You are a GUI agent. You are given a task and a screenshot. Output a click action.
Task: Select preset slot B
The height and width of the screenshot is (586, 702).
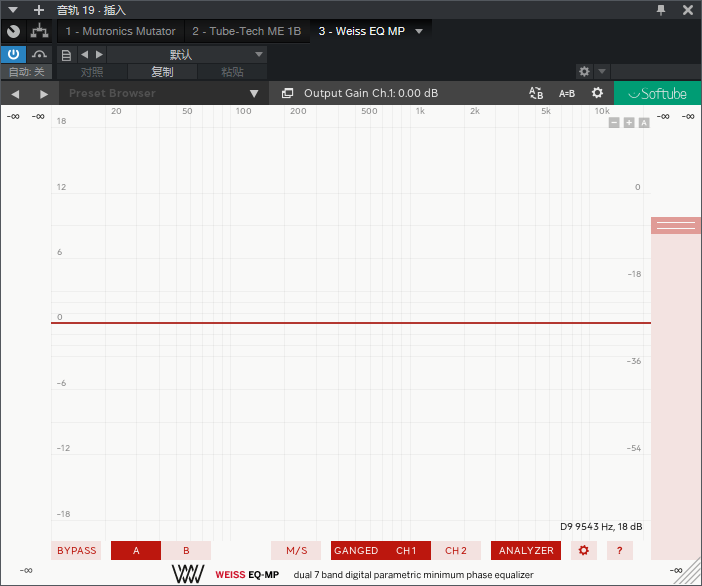[x=186, y=551]
